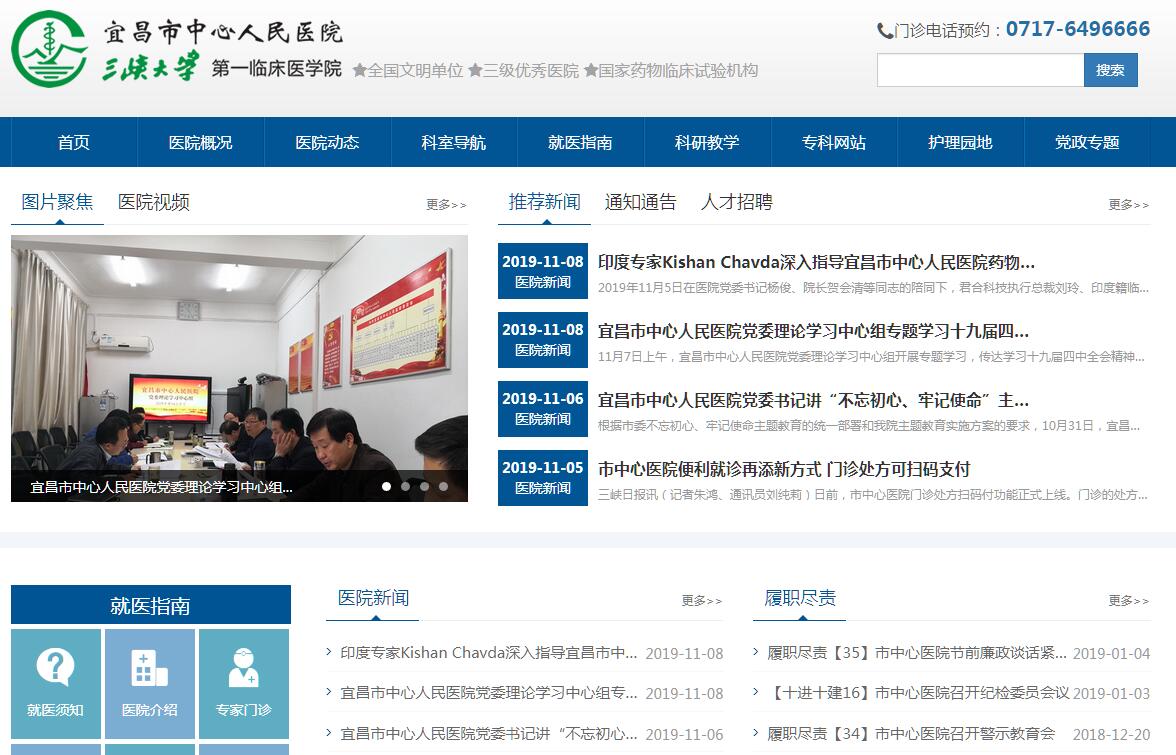Open the 就医须知 question mark icon

55,667
